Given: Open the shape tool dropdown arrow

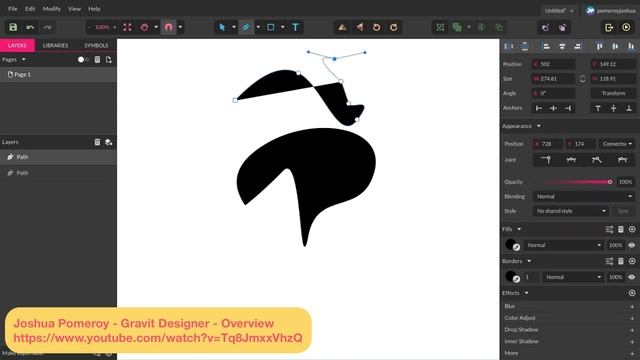Looking at the screenshot, I should 282,27.
